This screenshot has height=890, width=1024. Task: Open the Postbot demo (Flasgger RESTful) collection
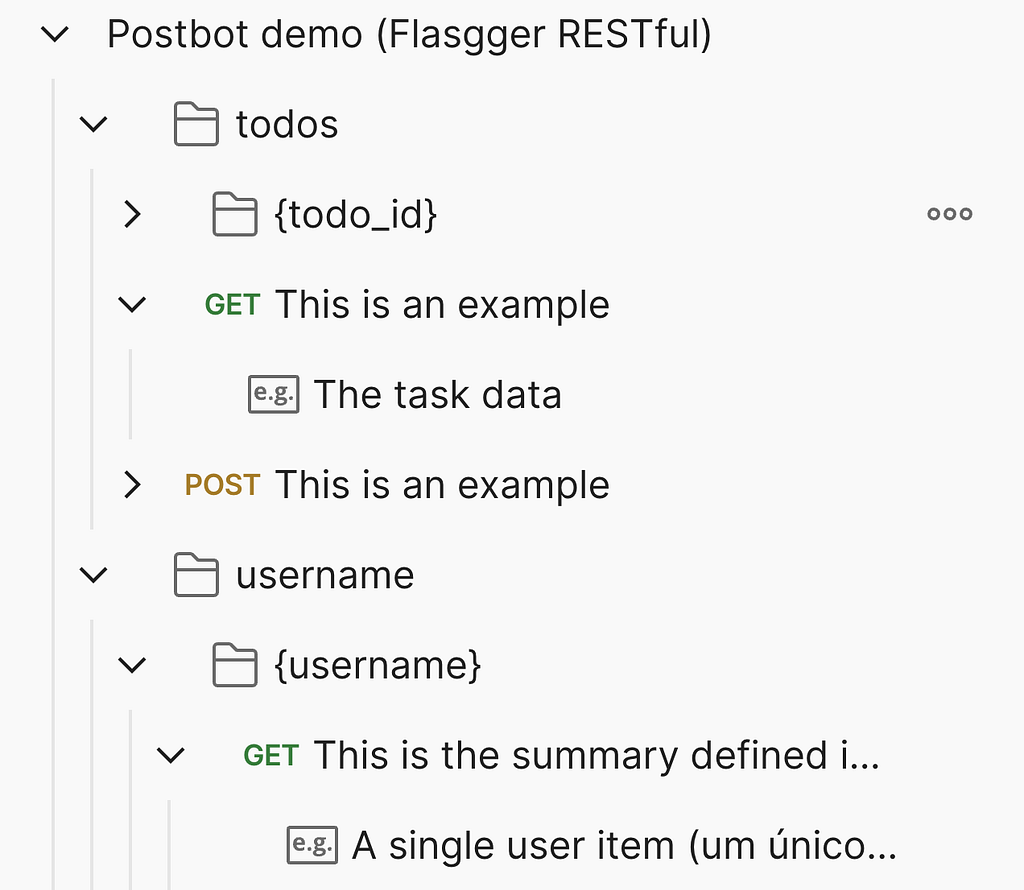tap(409, 34)
